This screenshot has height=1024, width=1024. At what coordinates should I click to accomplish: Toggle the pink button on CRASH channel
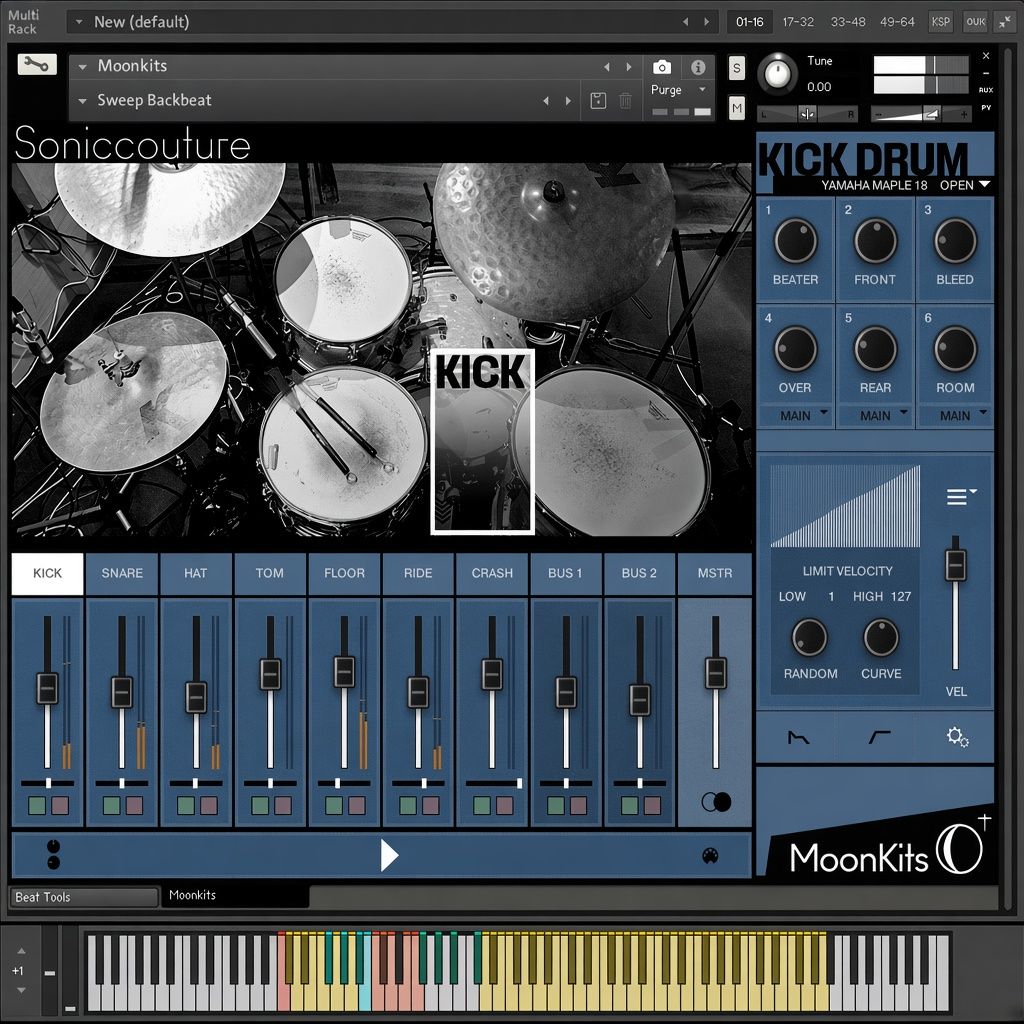pos(505,805)
